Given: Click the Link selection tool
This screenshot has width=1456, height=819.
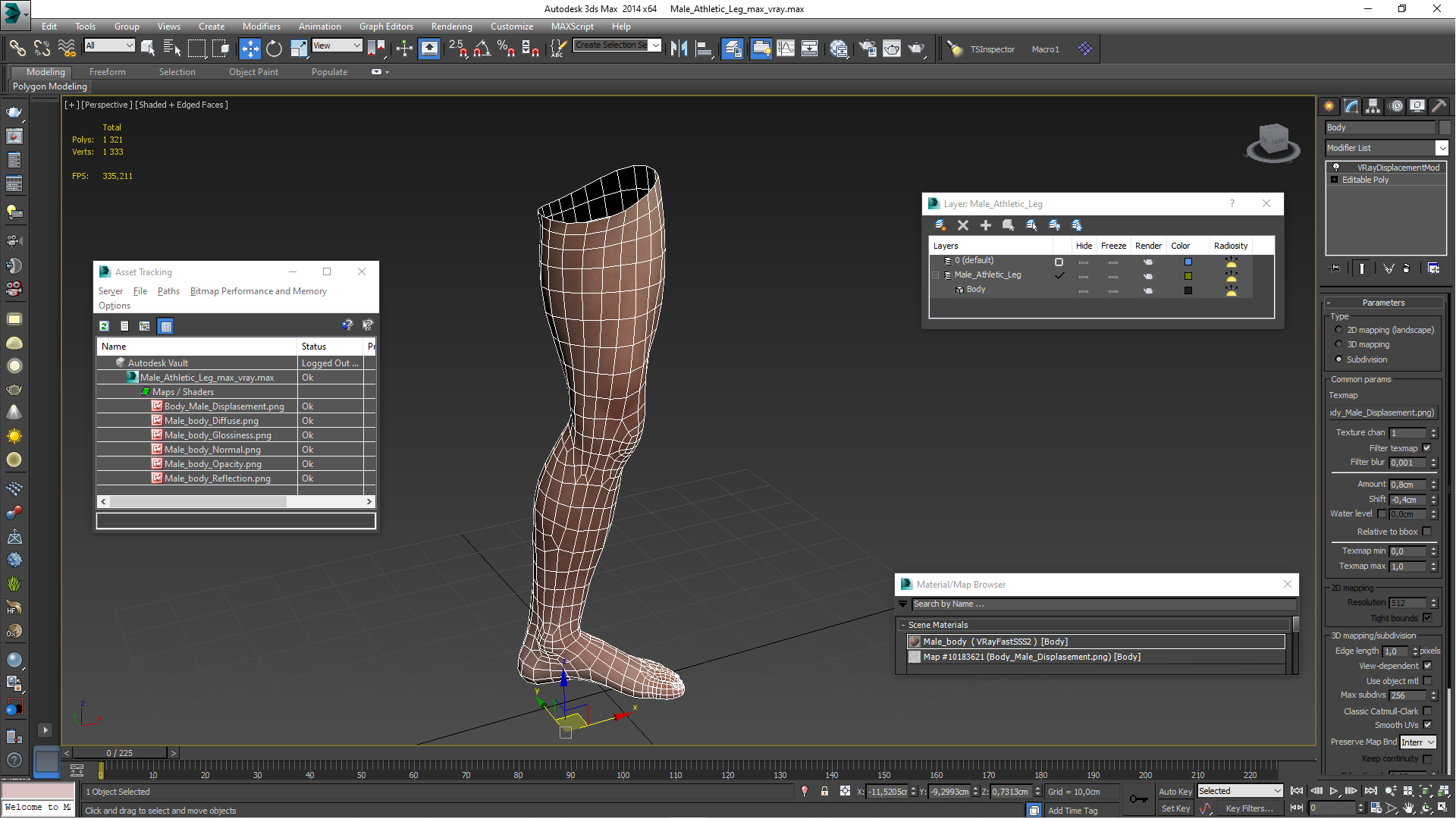Looking at the screenshot, I should point(17,49).
